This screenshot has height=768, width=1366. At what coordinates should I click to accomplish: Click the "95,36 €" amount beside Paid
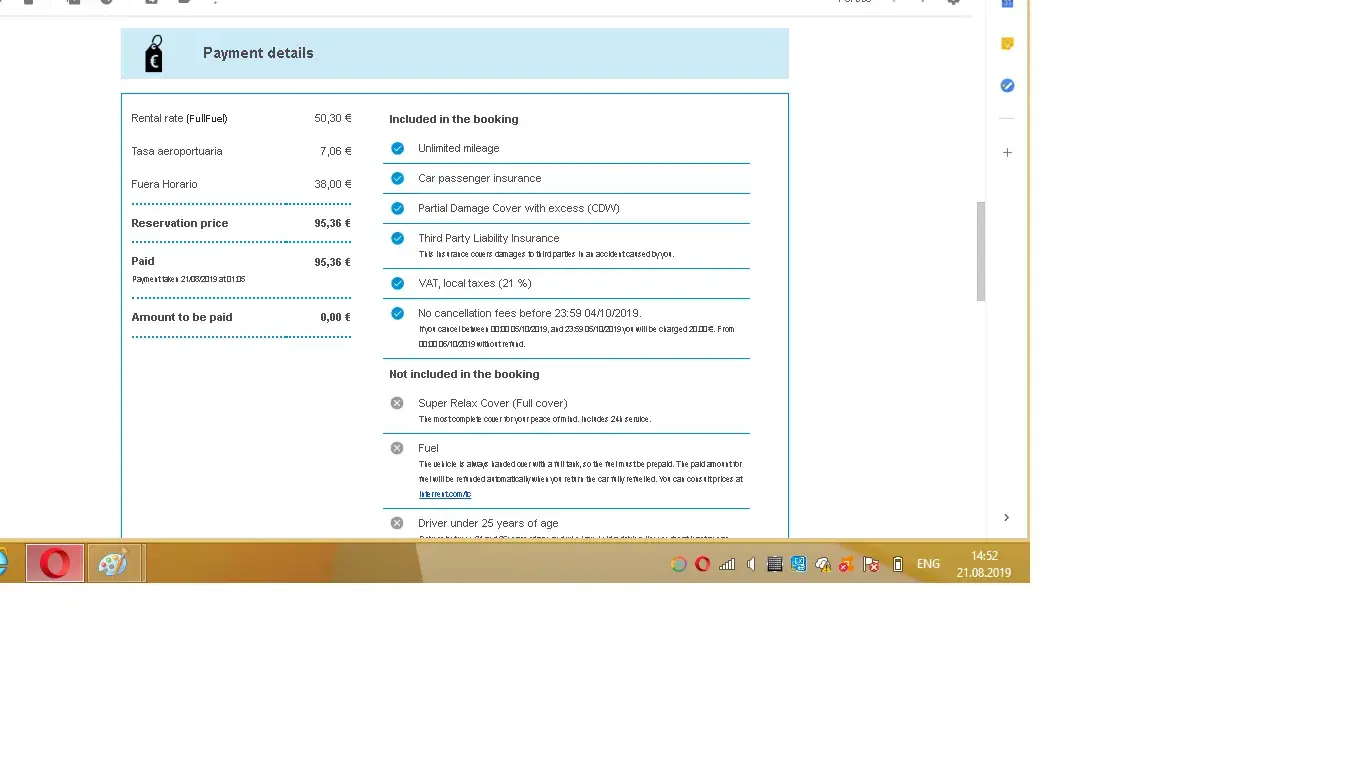[x=333, y=262]
